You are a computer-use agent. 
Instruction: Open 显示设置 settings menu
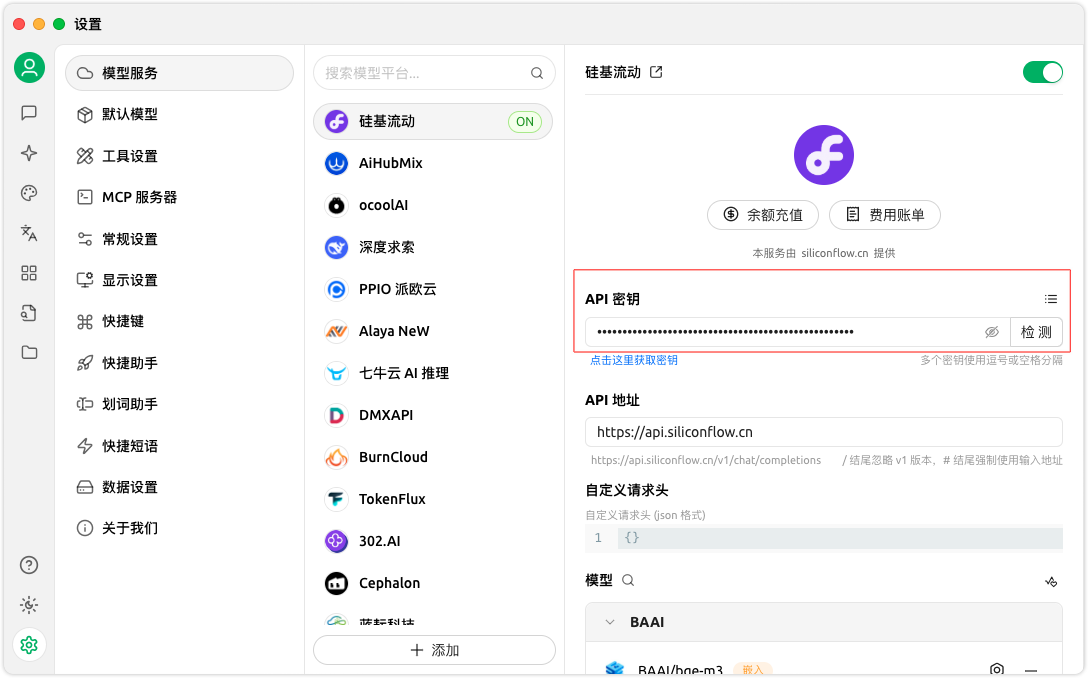pyautogui.click(x=179, y=280)
